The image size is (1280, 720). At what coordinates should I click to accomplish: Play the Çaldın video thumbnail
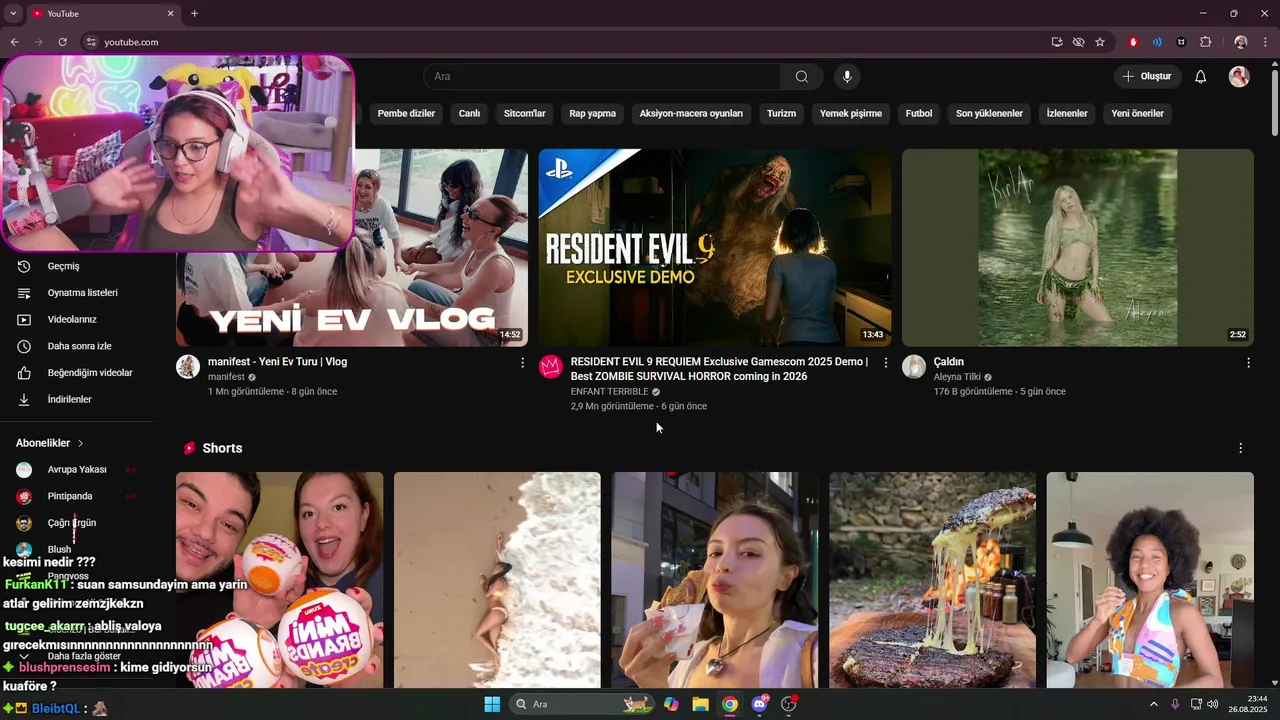[x=1078, y=248]
